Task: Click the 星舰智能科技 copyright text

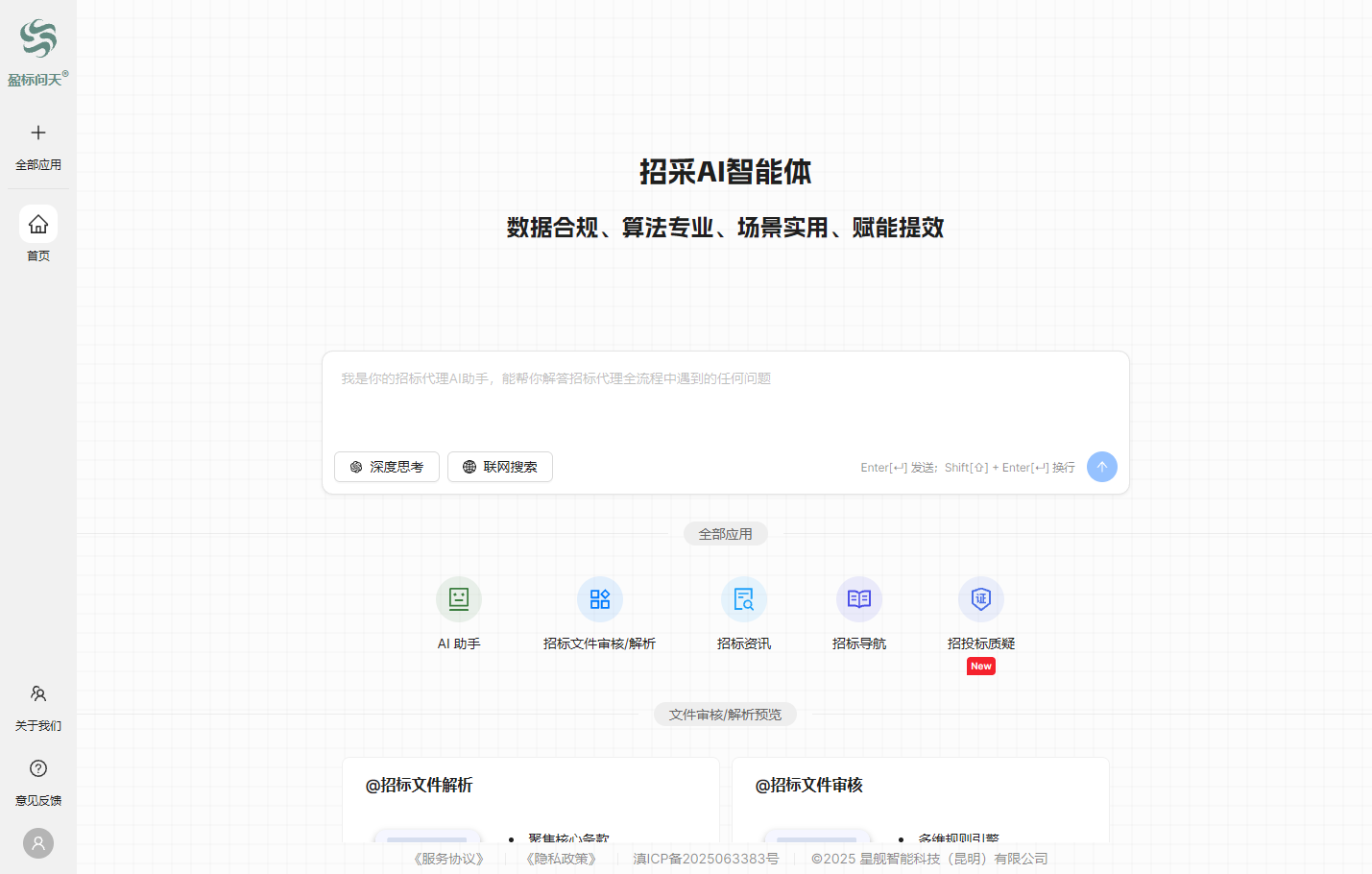Action: click(x=929, y=859)
